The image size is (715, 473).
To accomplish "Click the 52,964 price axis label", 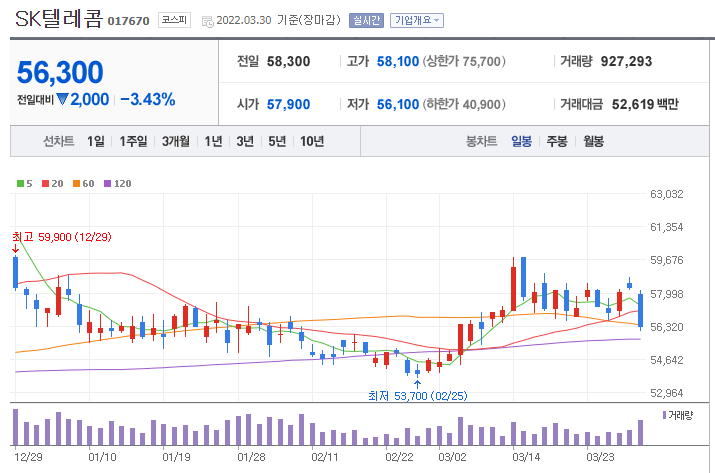I will point(667,393).
